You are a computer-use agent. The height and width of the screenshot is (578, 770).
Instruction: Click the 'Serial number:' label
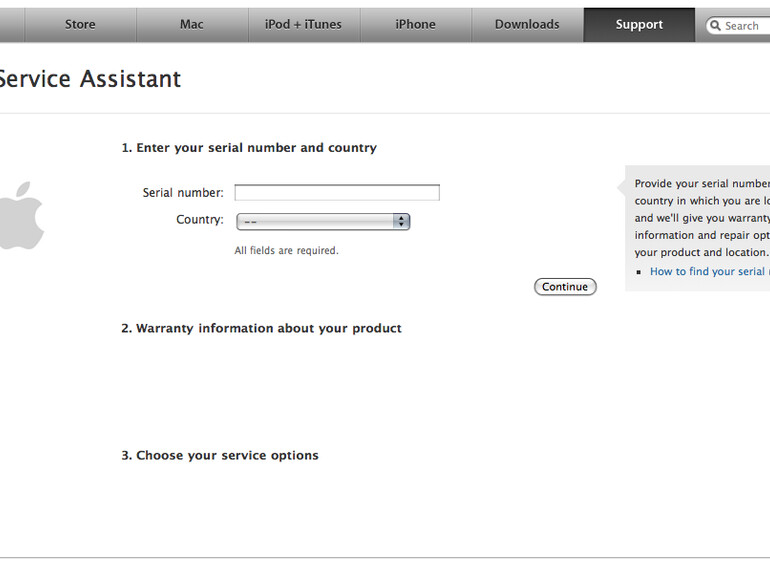click(183, 193)
